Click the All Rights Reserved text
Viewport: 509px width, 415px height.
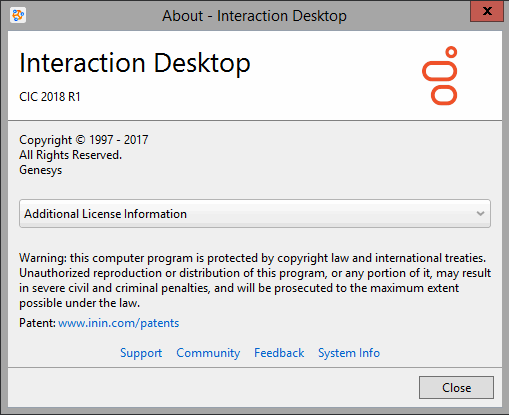point(71,155)
